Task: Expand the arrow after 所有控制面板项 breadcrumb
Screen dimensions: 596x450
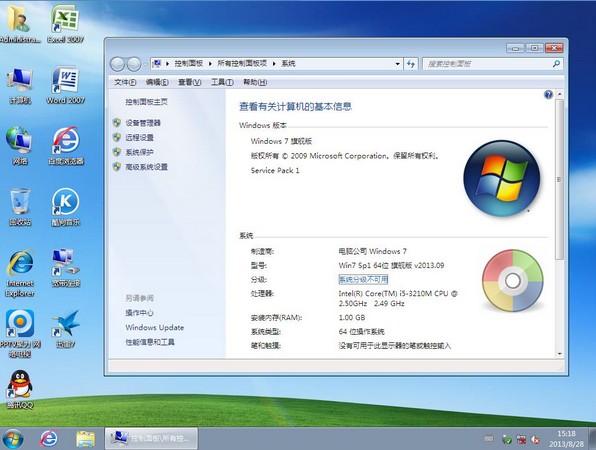Action: tap(274, 64)
